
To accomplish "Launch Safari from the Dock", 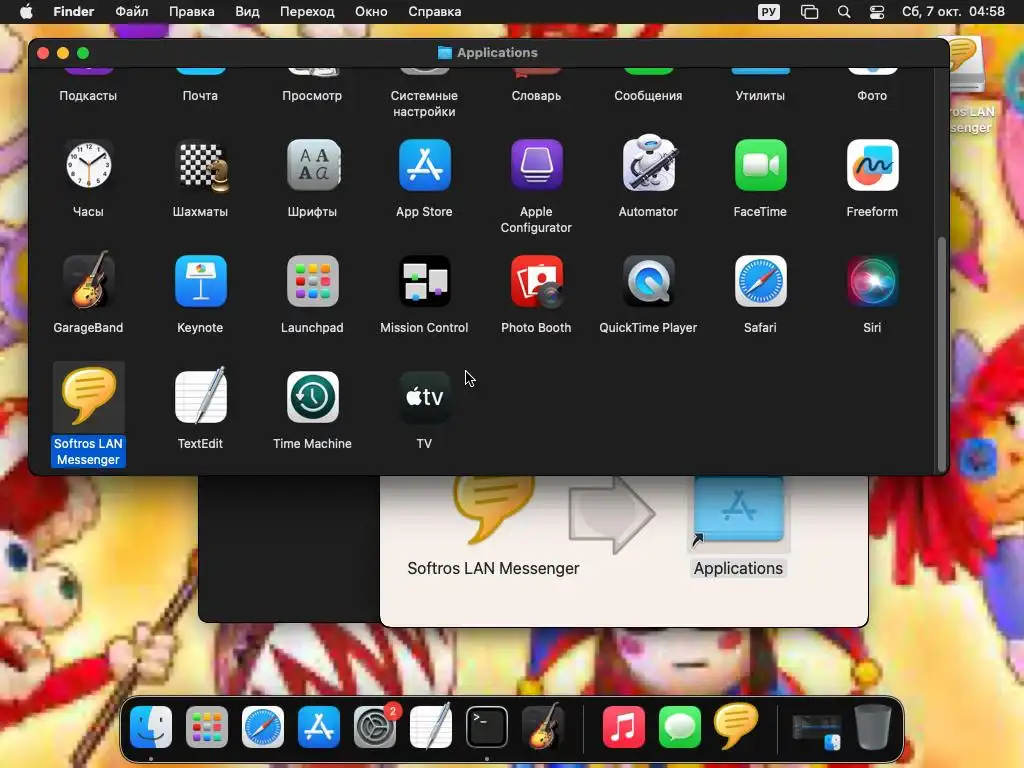I will click(x=263, y=727).
